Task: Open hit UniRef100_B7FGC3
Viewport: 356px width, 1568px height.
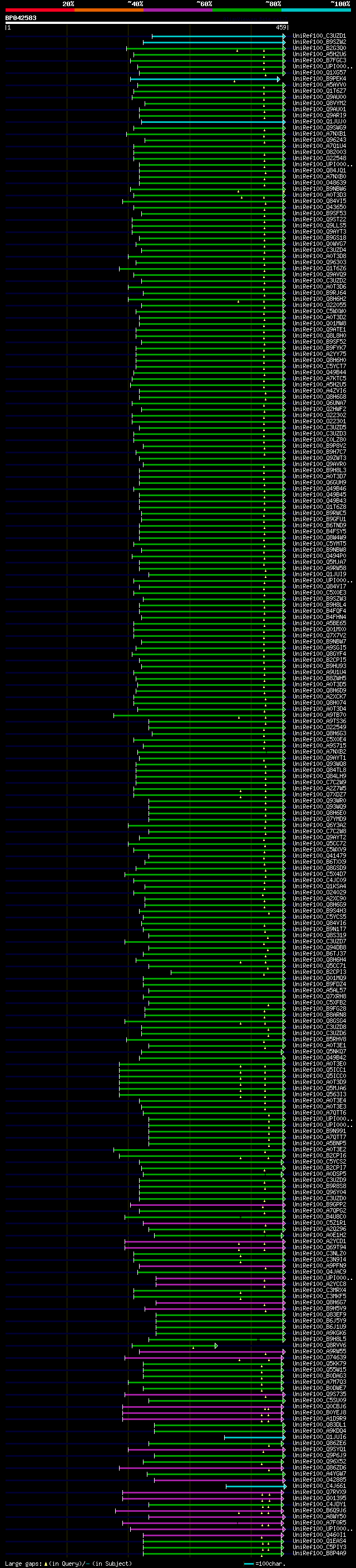Action: [x=319, y=60]
